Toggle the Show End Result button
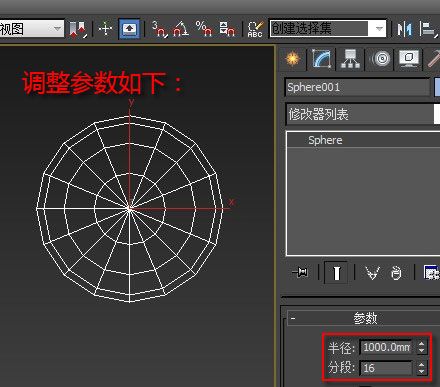This screenshot has width=440, height=387. point(336,273)
